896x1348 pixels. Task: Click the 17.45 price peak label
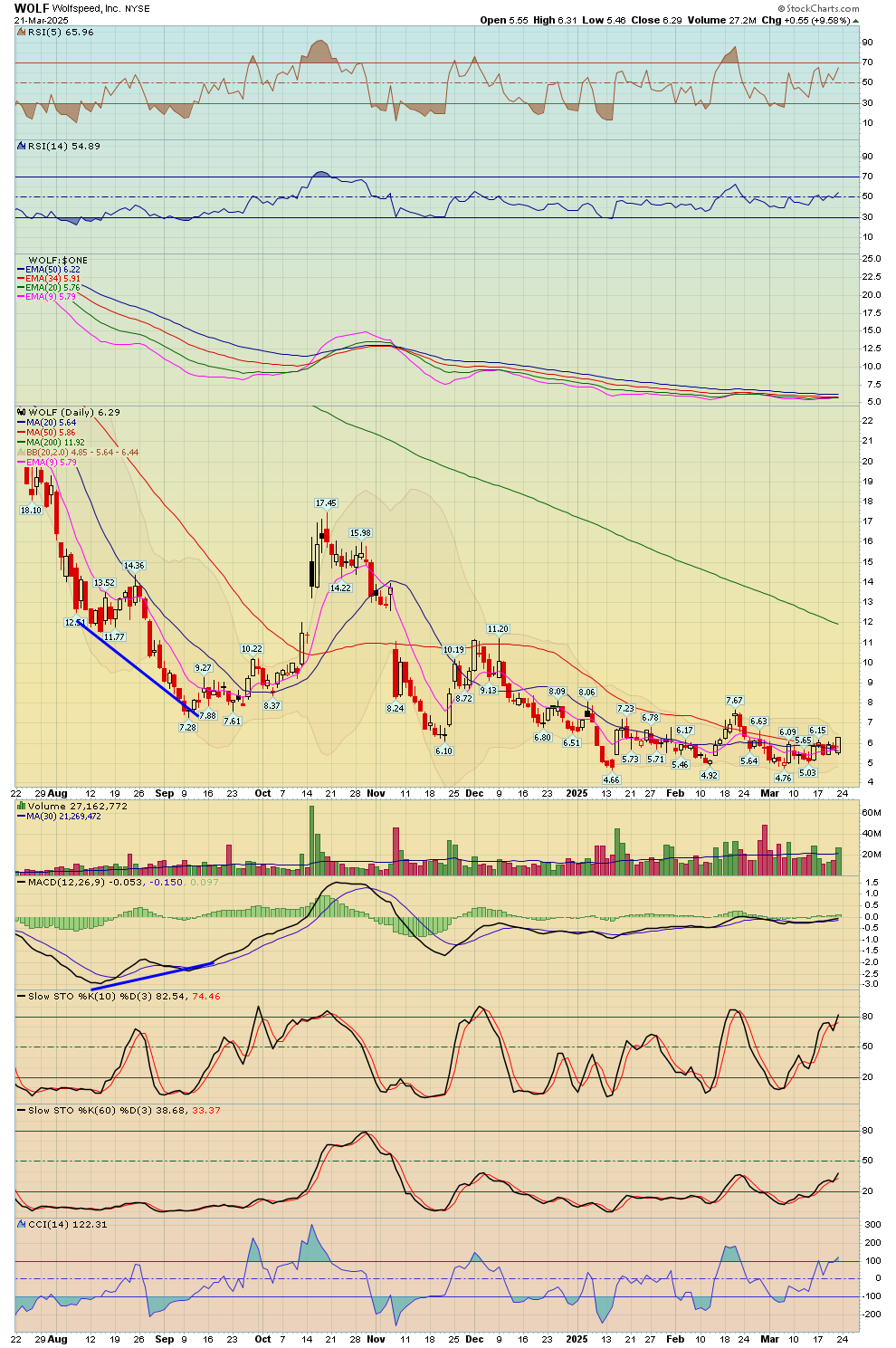coord(326,503)
